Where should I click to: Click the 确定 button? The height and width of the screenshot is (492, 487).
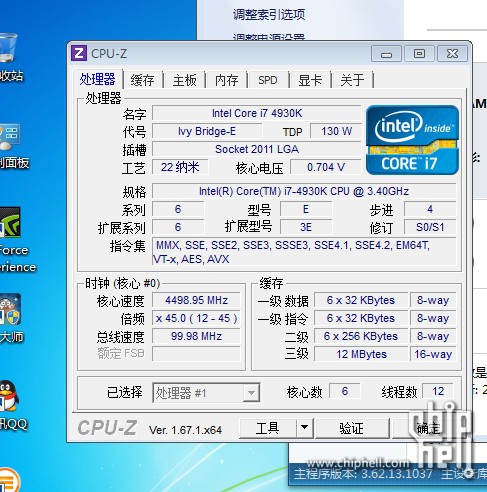coord(428,428)
